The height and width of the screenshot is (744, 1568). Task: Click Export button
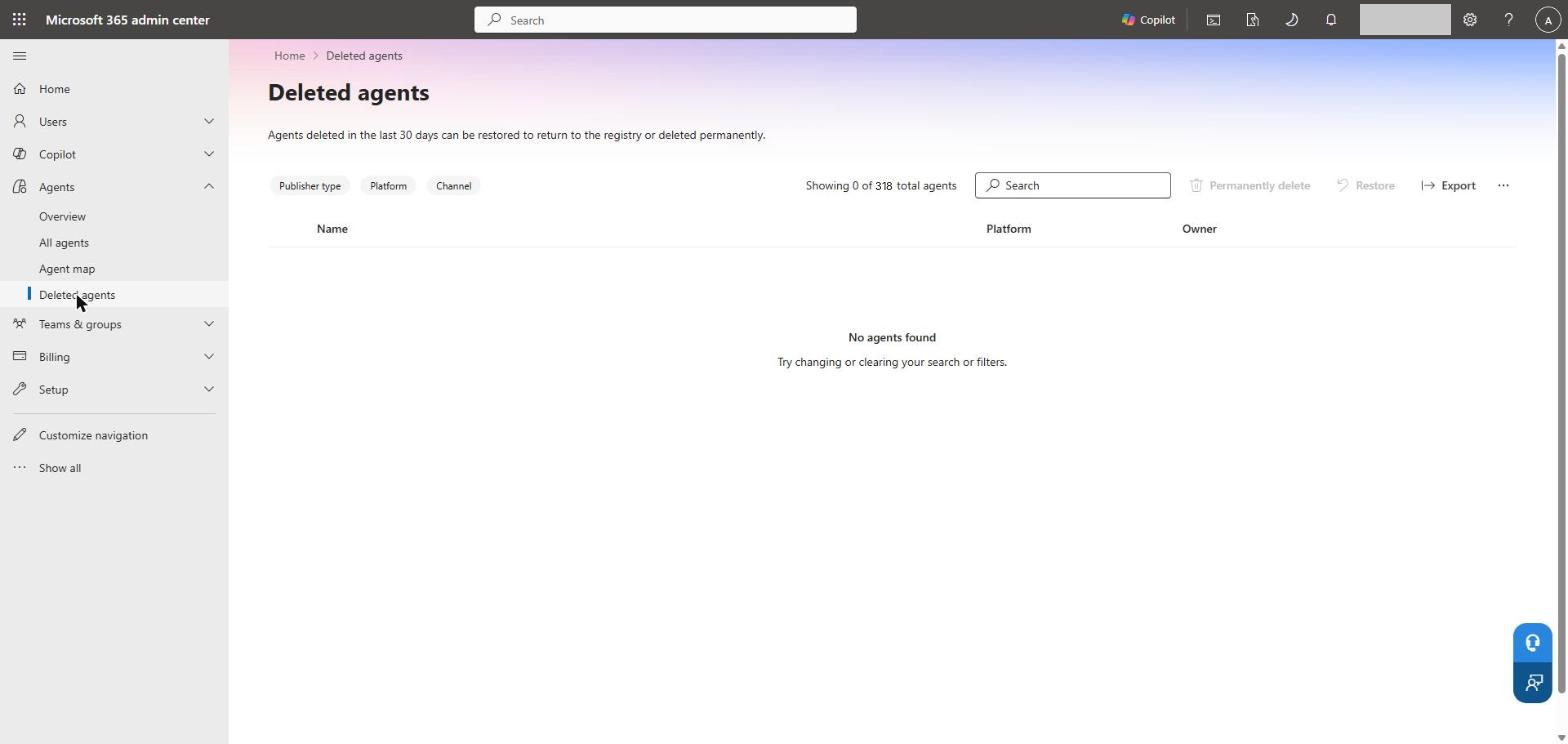(1448, 186)
